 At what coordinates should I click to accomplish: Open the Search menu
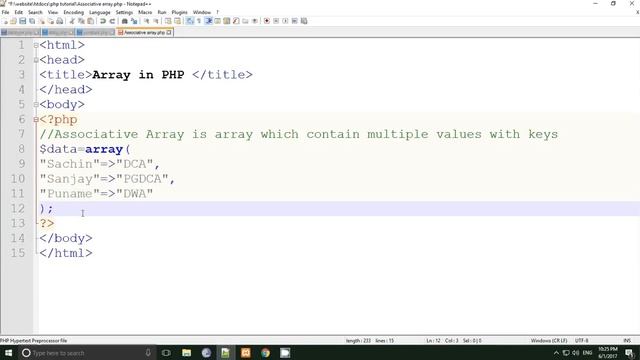point(35,12)
